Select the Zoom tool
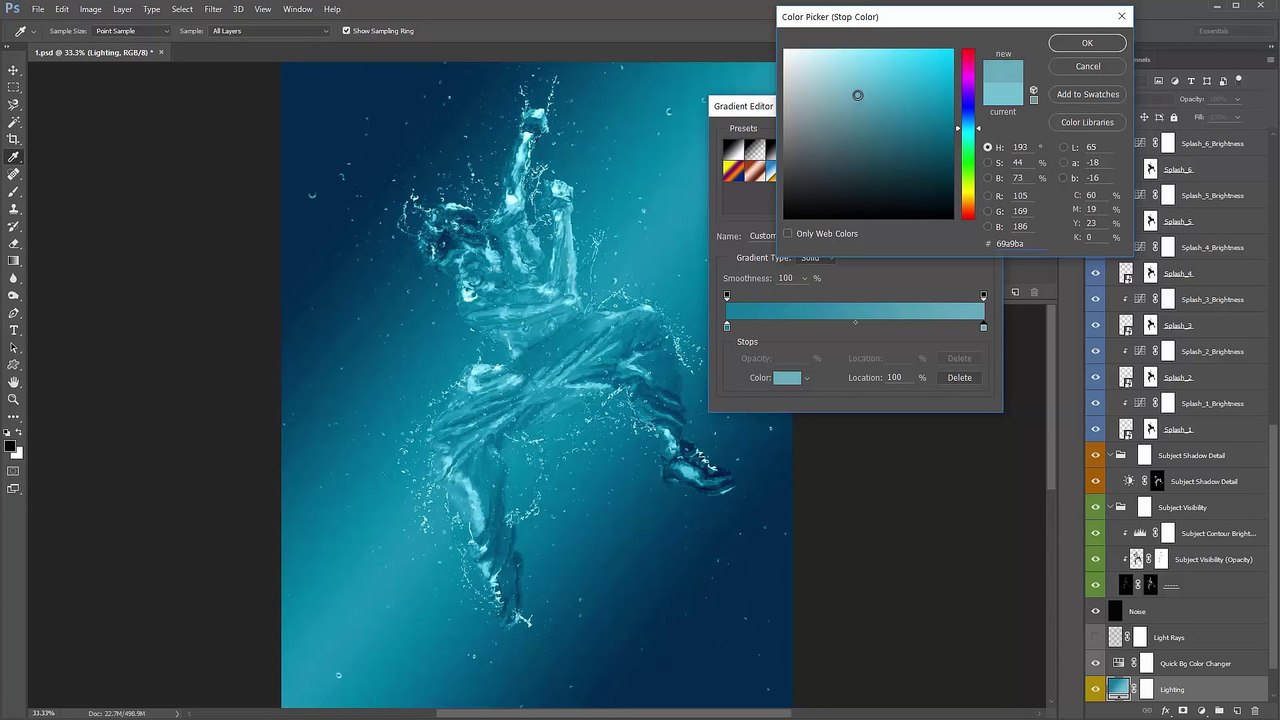Screen dimensions: 1280x720 14,399
